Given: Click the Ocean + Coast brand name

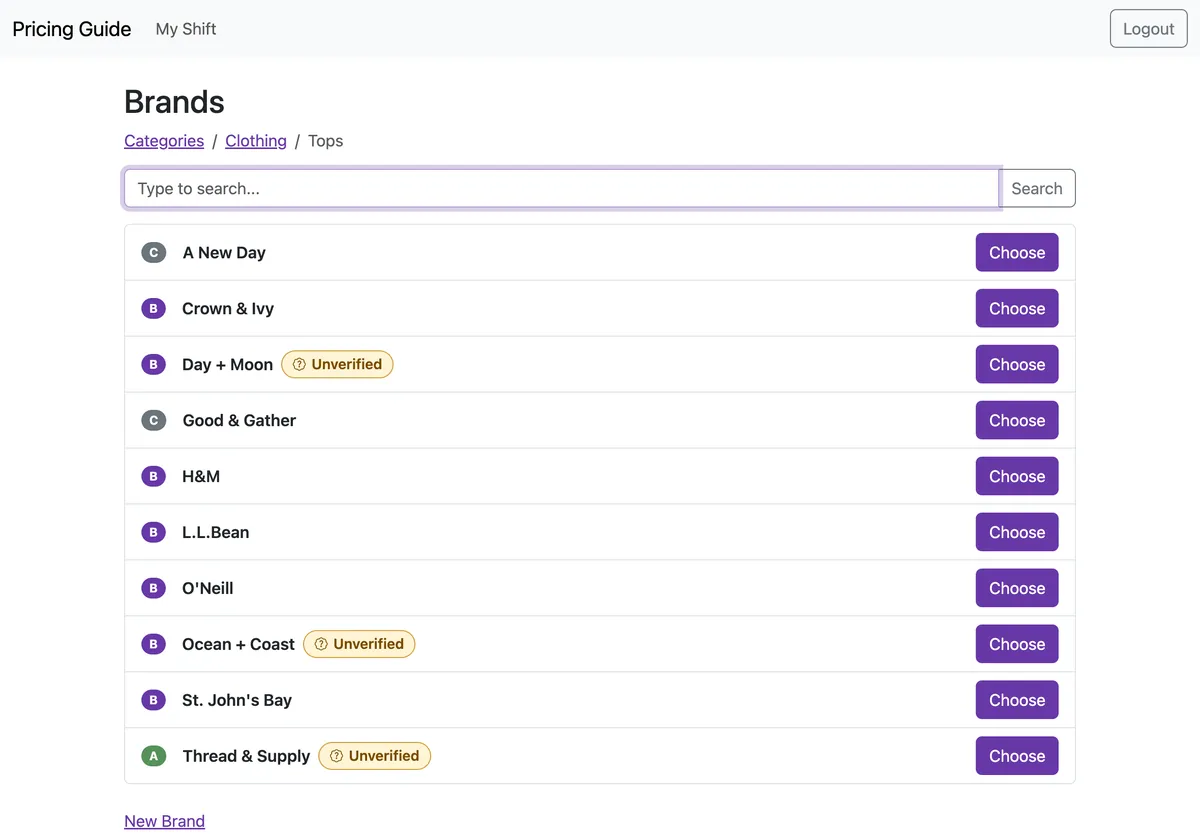Looking at the screenshot, I should 238,645.
